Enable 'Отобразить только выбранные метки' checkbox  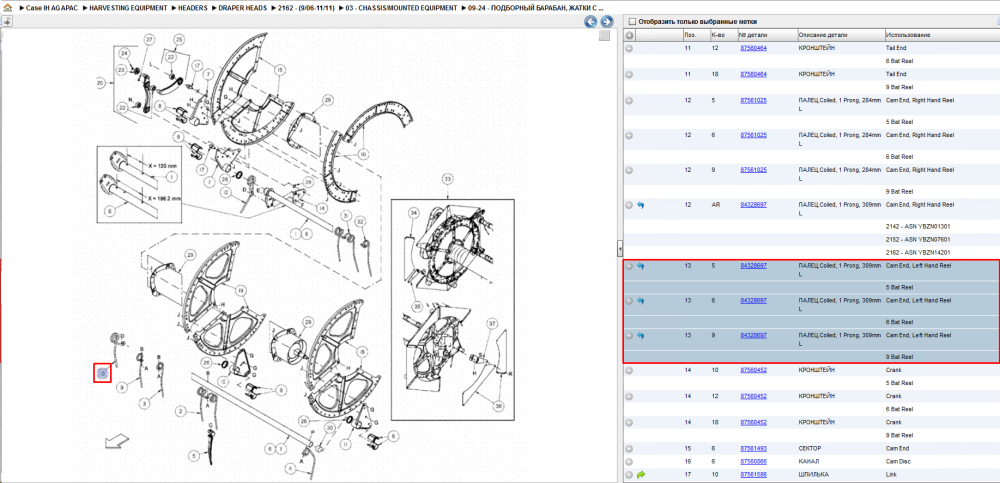point(632,21)
